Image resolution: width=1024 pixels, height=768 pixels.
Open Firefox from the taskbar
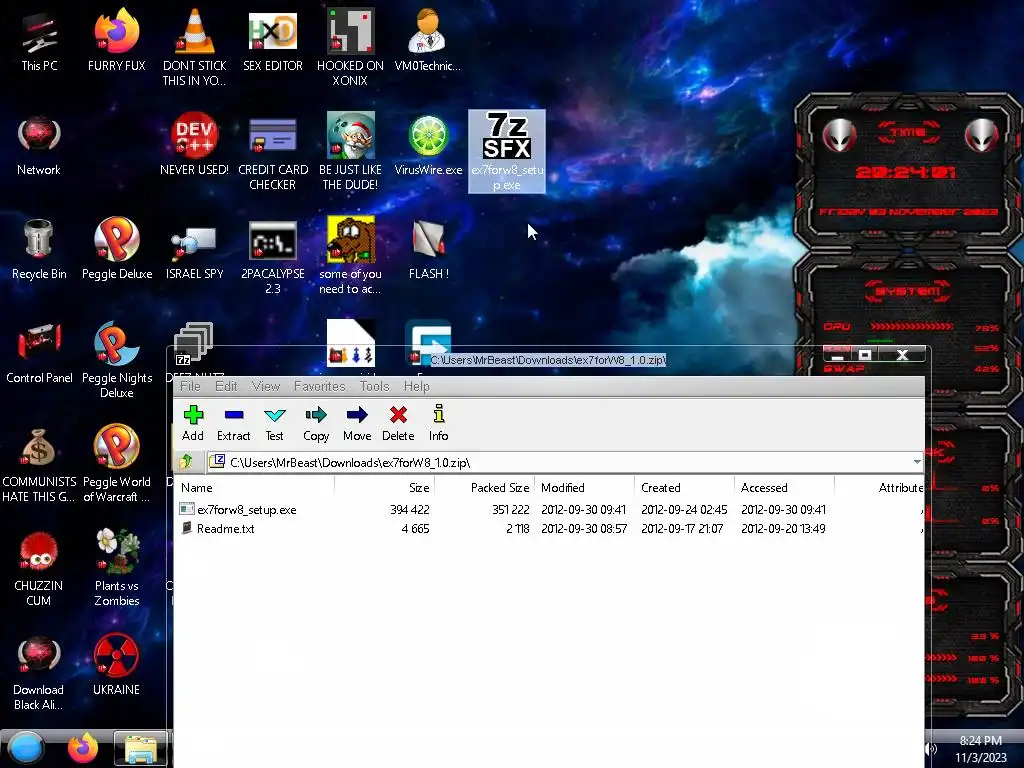pos(83,748)
